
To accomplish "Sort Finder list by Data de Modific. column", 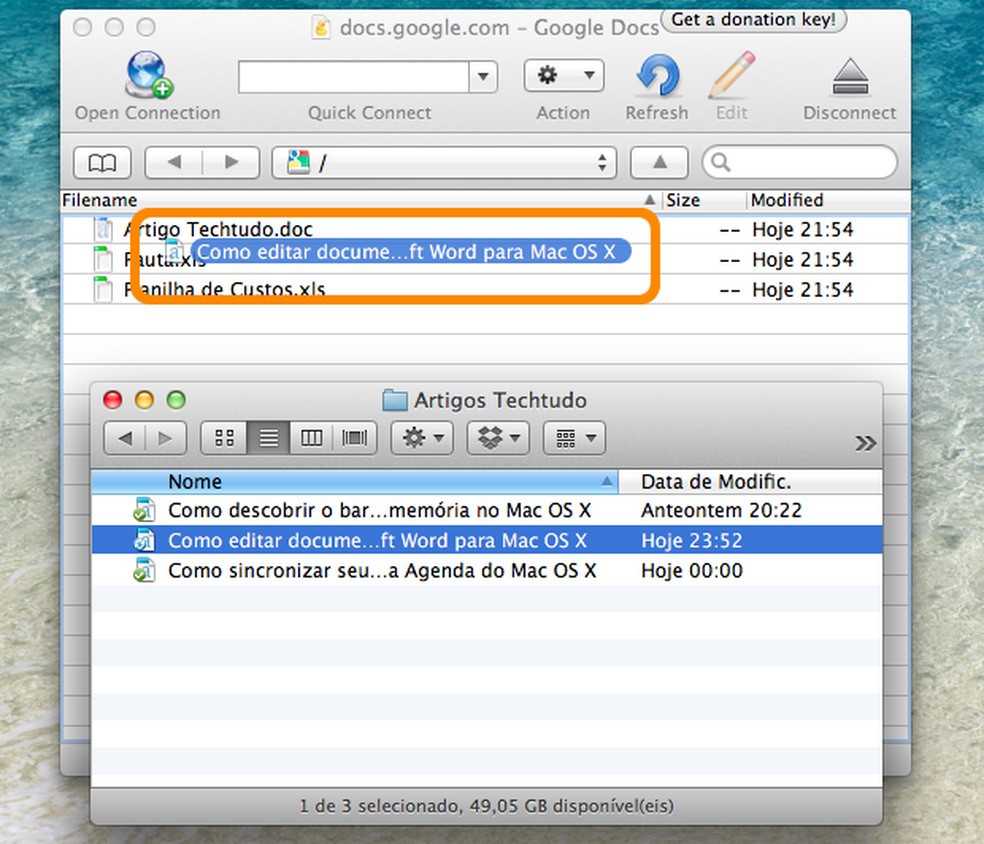I will (751, 482).
